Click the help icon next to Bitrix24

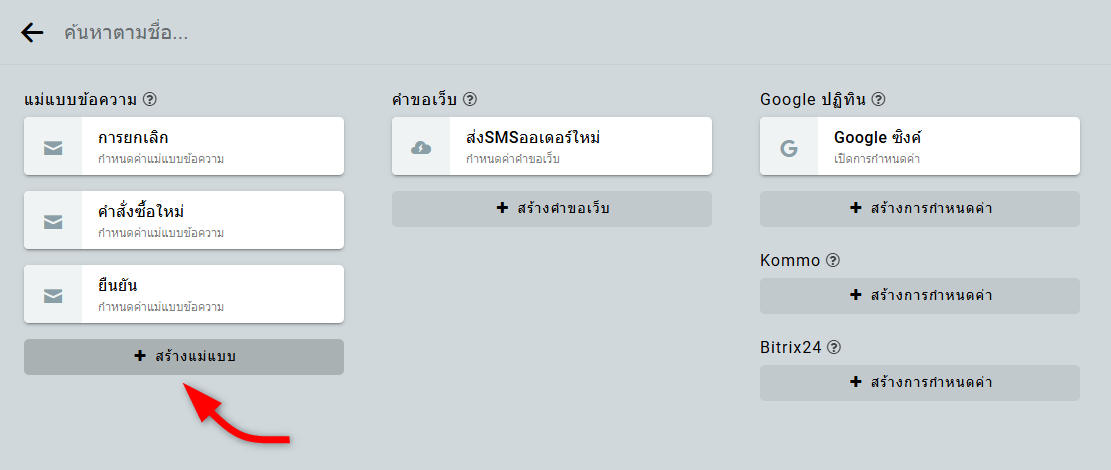(834, 347)
